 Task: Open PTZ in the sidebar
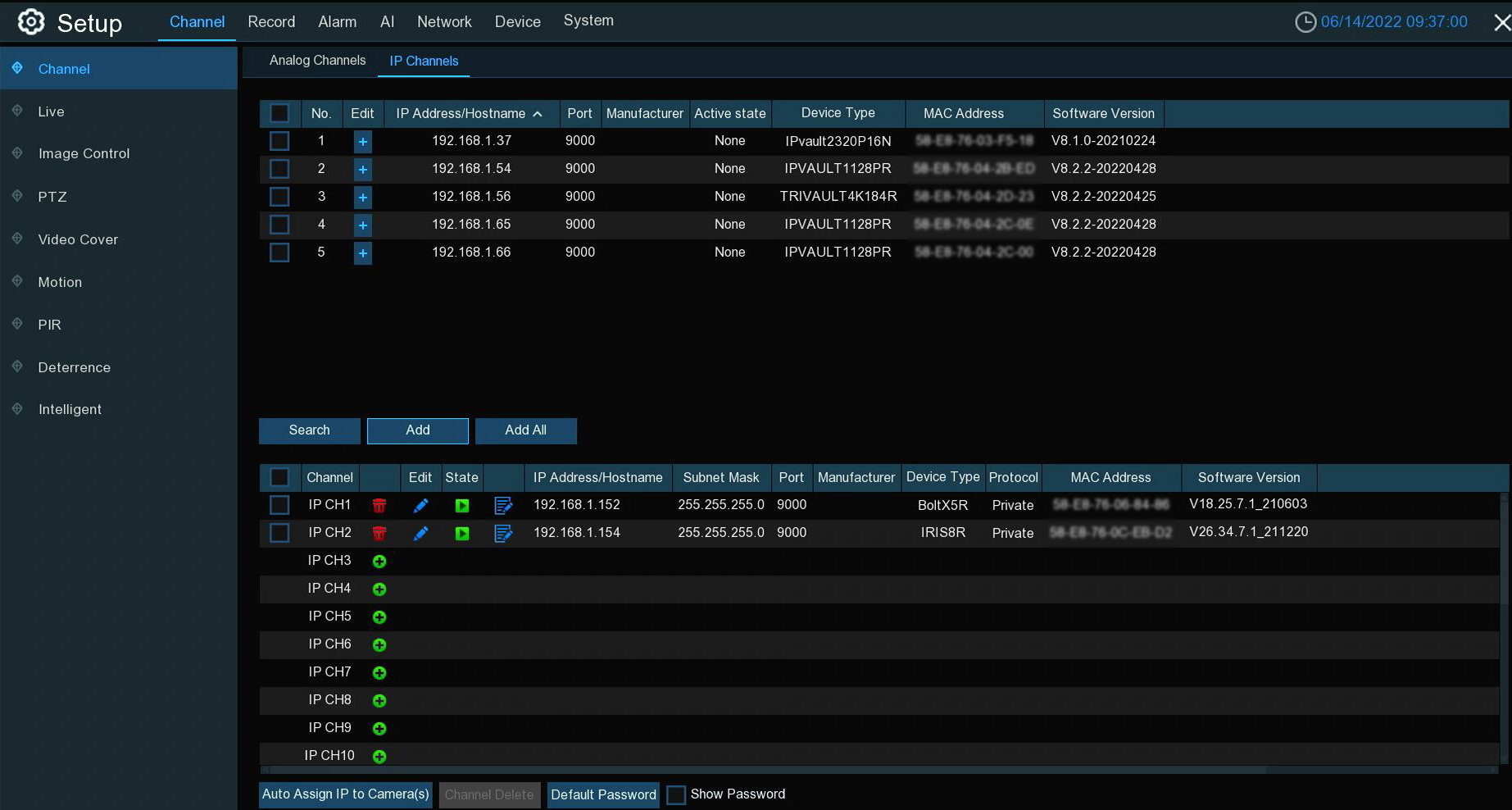pos(119,197)
